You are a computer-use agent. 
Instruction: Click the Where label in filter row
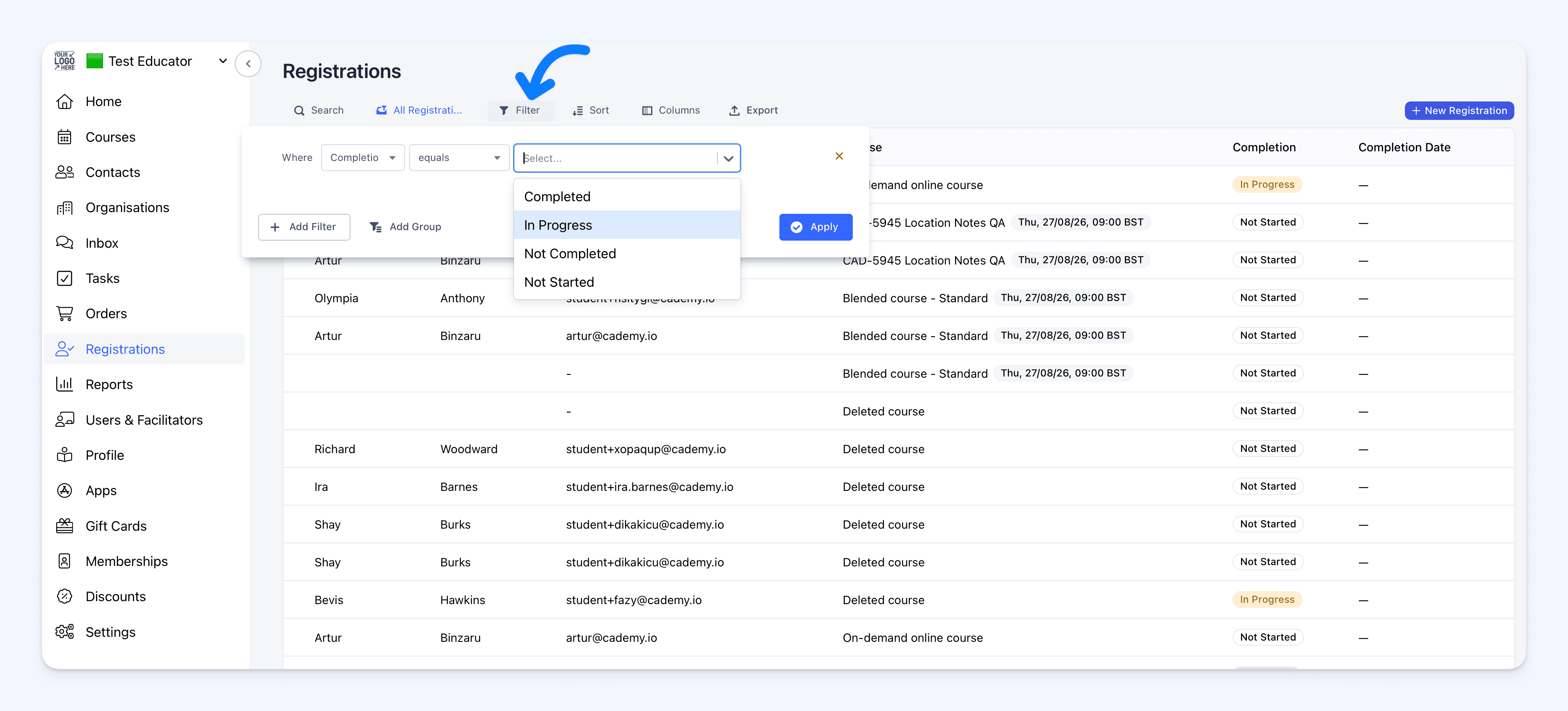point(296,158)
